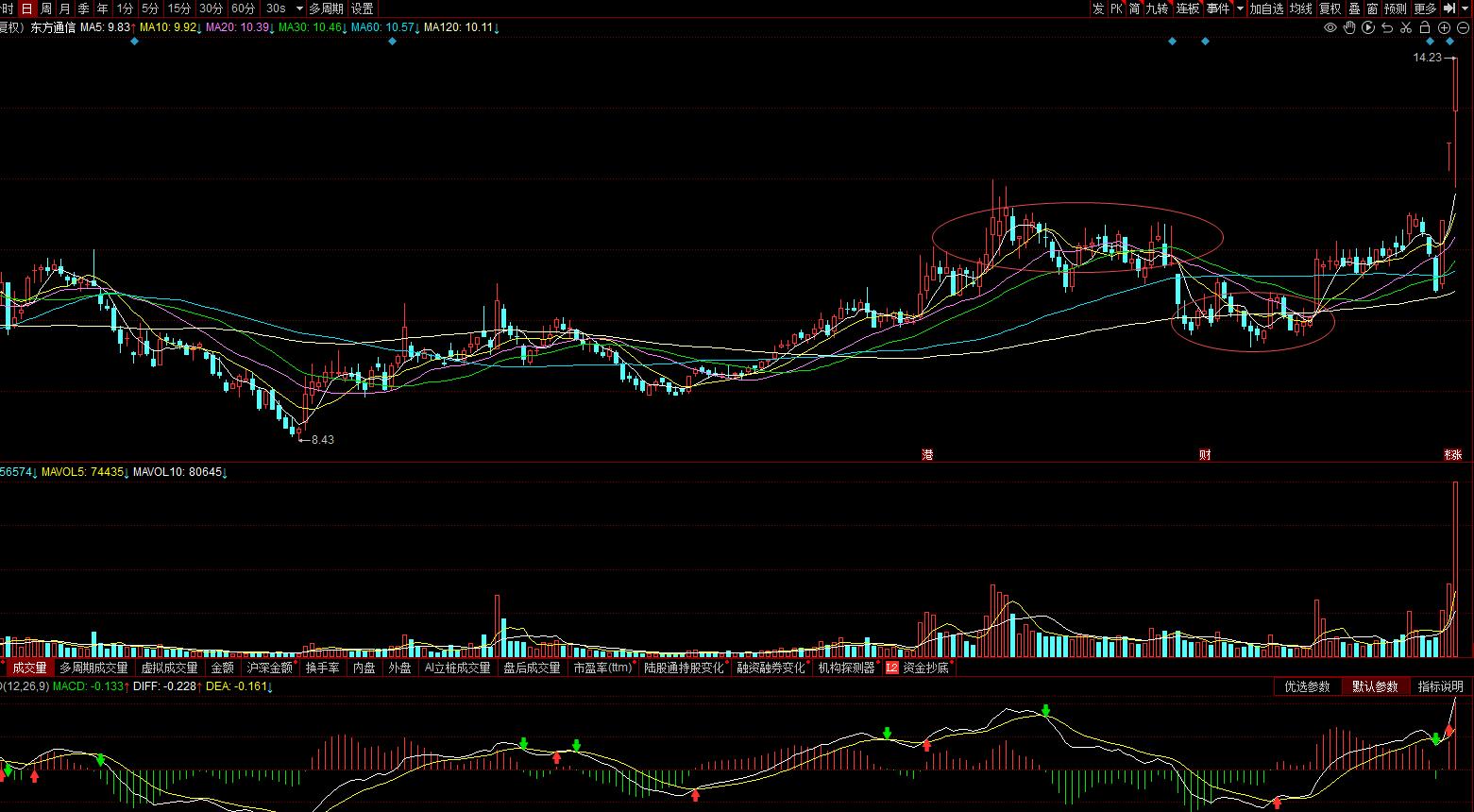
Task: Click the MA20 purple moving average label
Action: tap(240, 27)
